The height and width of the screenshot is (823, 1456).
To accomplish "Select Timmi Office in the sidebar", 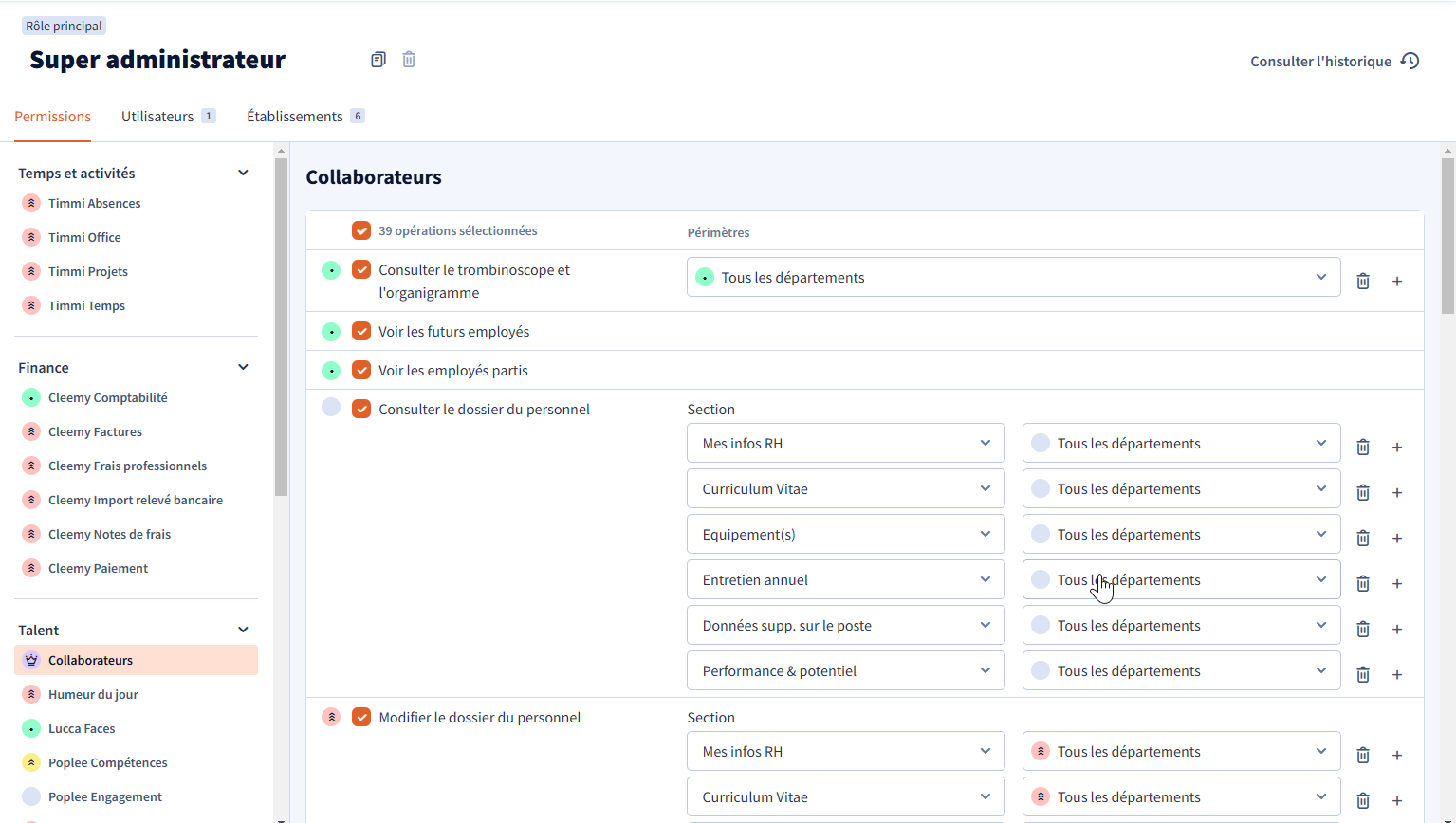I will click(136, 237).
